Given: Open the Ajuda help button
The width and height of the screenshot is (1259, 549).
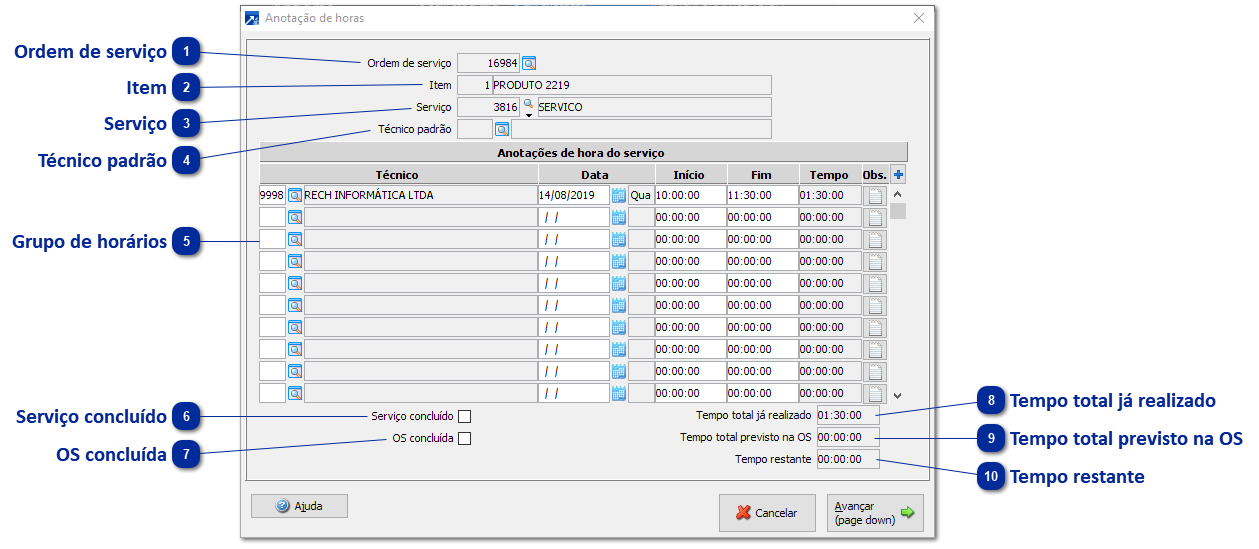Looking at the screenshot, I should (x=299, y=506).
